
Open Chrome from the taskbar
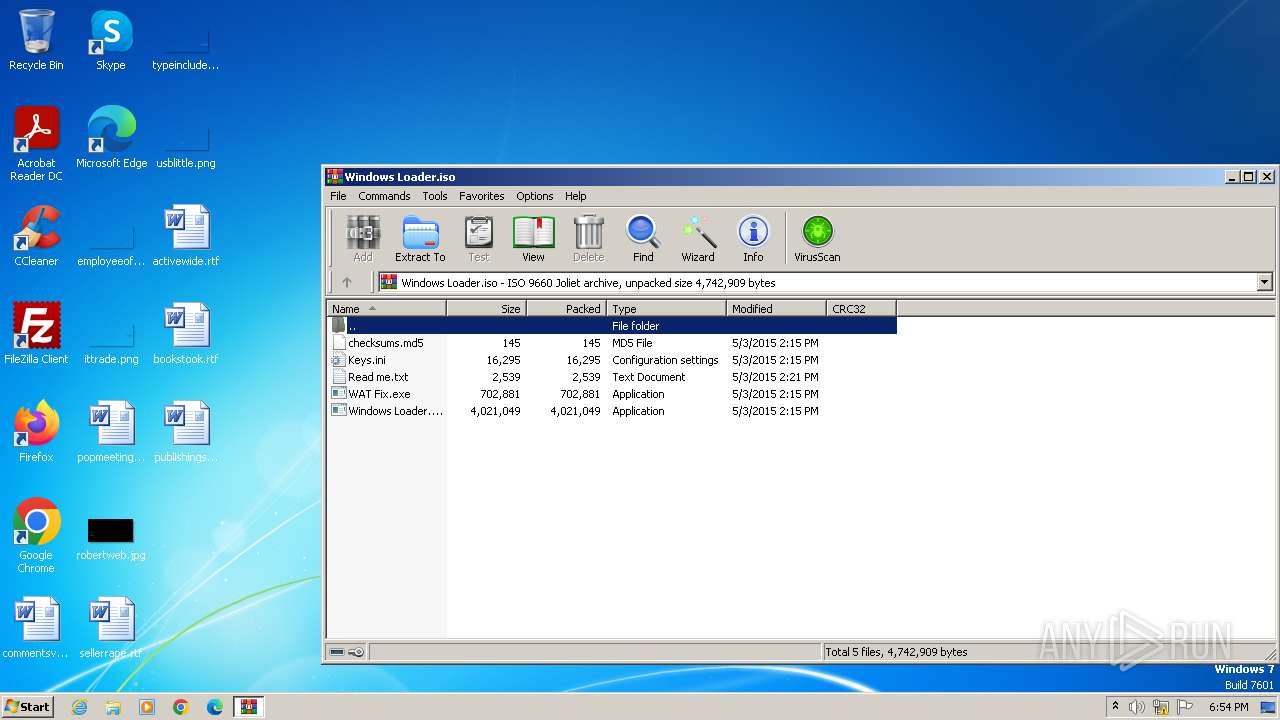(x=181, y=707)
